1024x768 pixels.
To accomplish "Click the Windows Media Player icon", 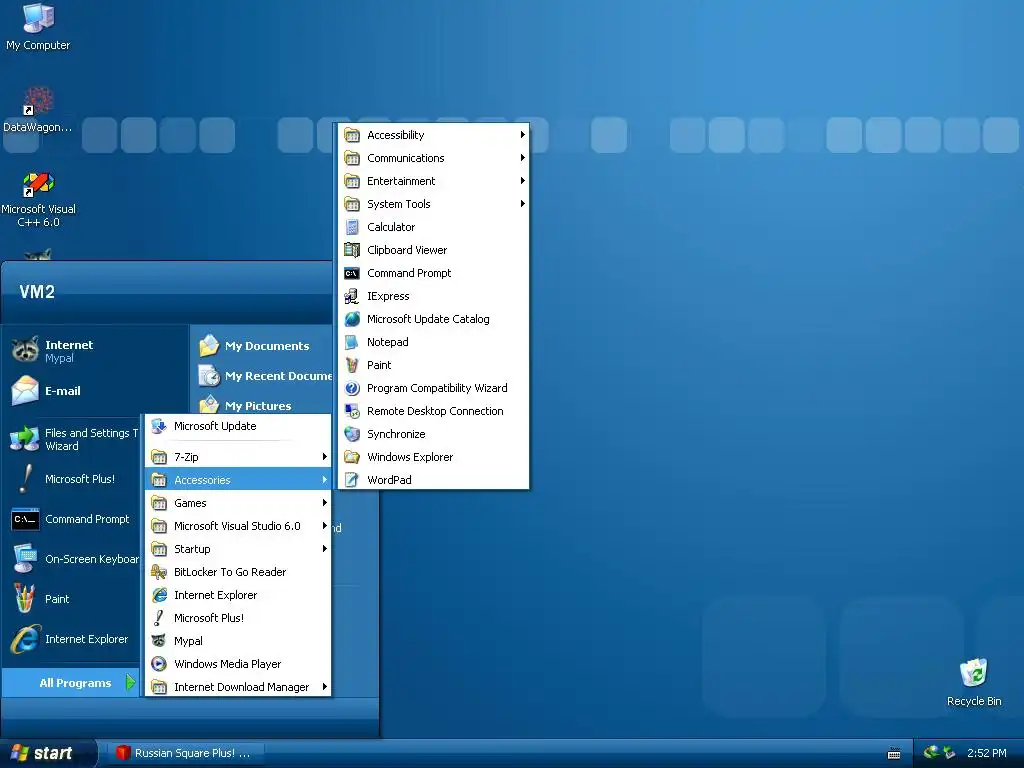I will 159,664.
